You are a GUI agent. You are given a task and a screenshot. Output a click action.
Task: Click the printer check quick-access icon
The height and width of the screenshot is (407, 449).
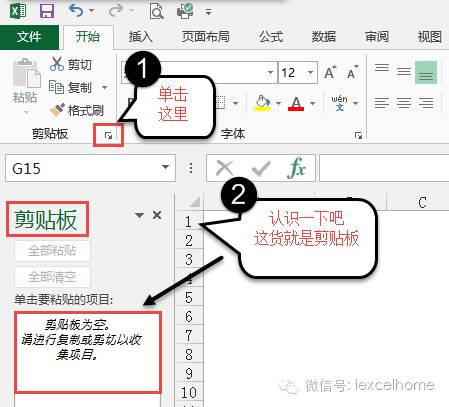pyautogui.click(x=185, y=11)
